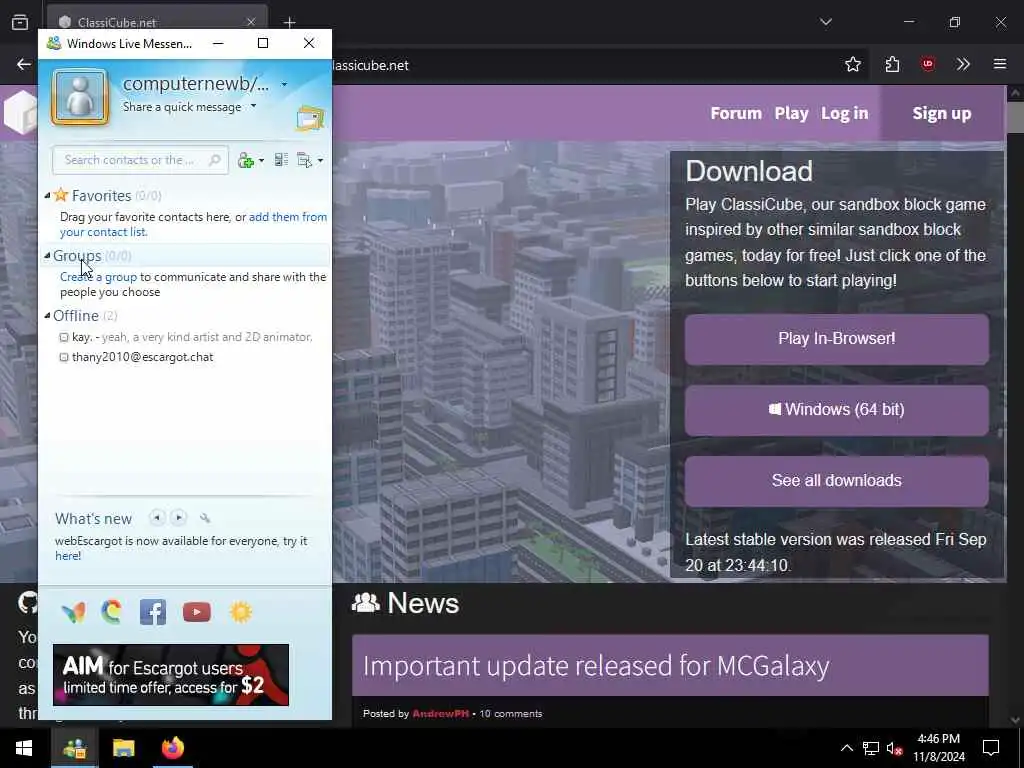Open a new browser tab

click(x=289, y=22)
